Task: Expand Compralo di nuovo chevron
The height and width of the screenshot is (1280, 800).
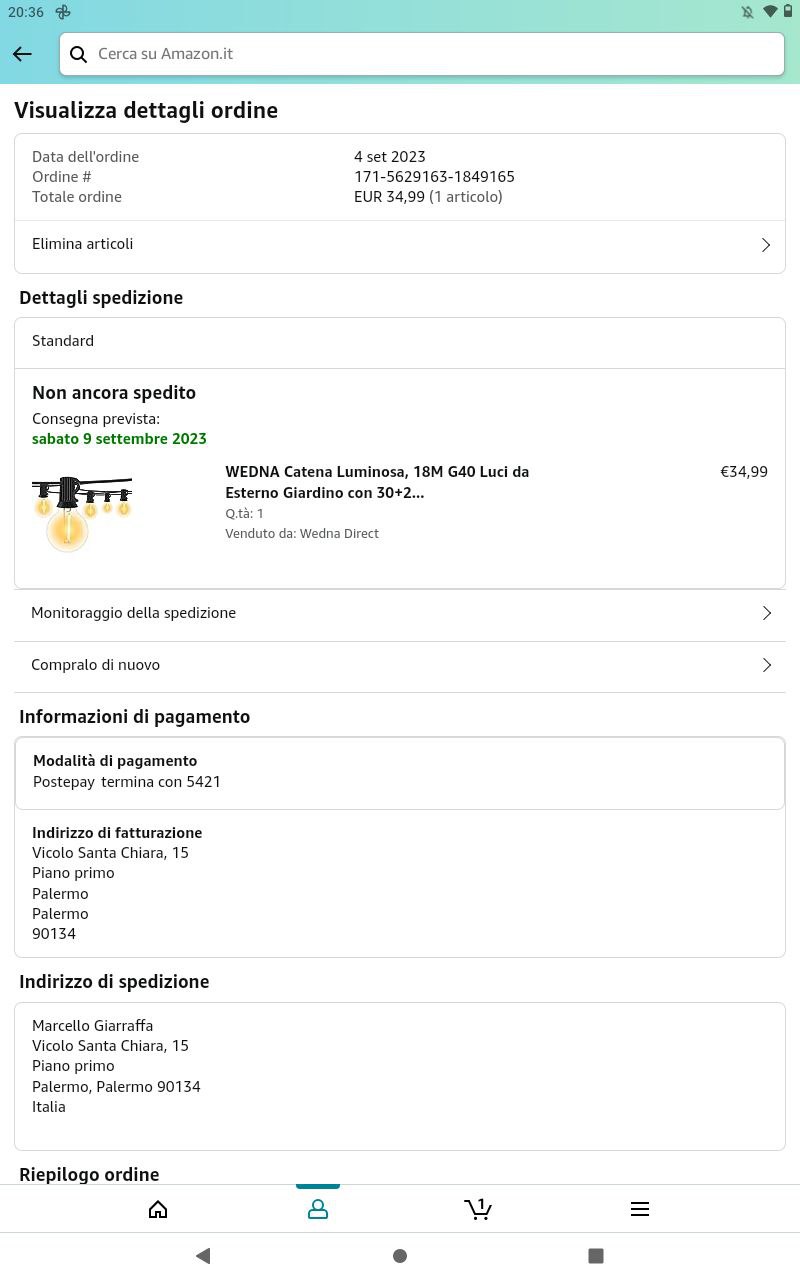Action: click(x=767, y=665)
